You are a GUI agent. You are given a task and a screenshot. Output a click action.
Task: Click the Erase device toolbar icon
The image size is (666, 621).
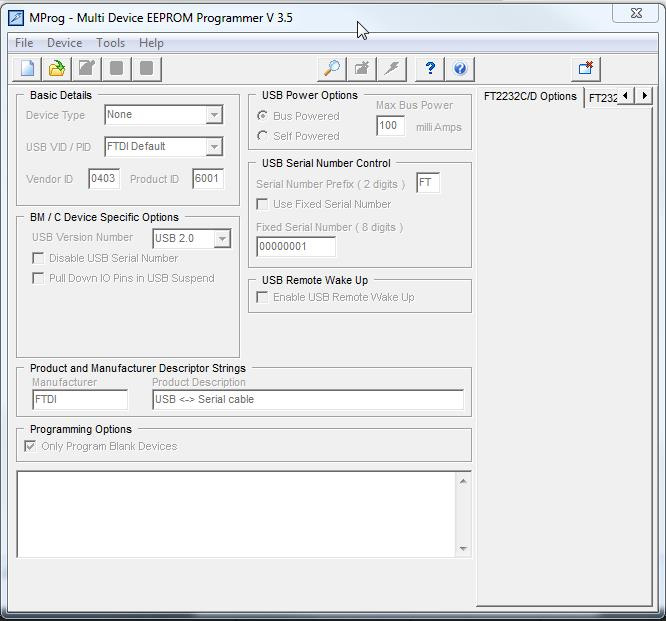coord(362,68)
